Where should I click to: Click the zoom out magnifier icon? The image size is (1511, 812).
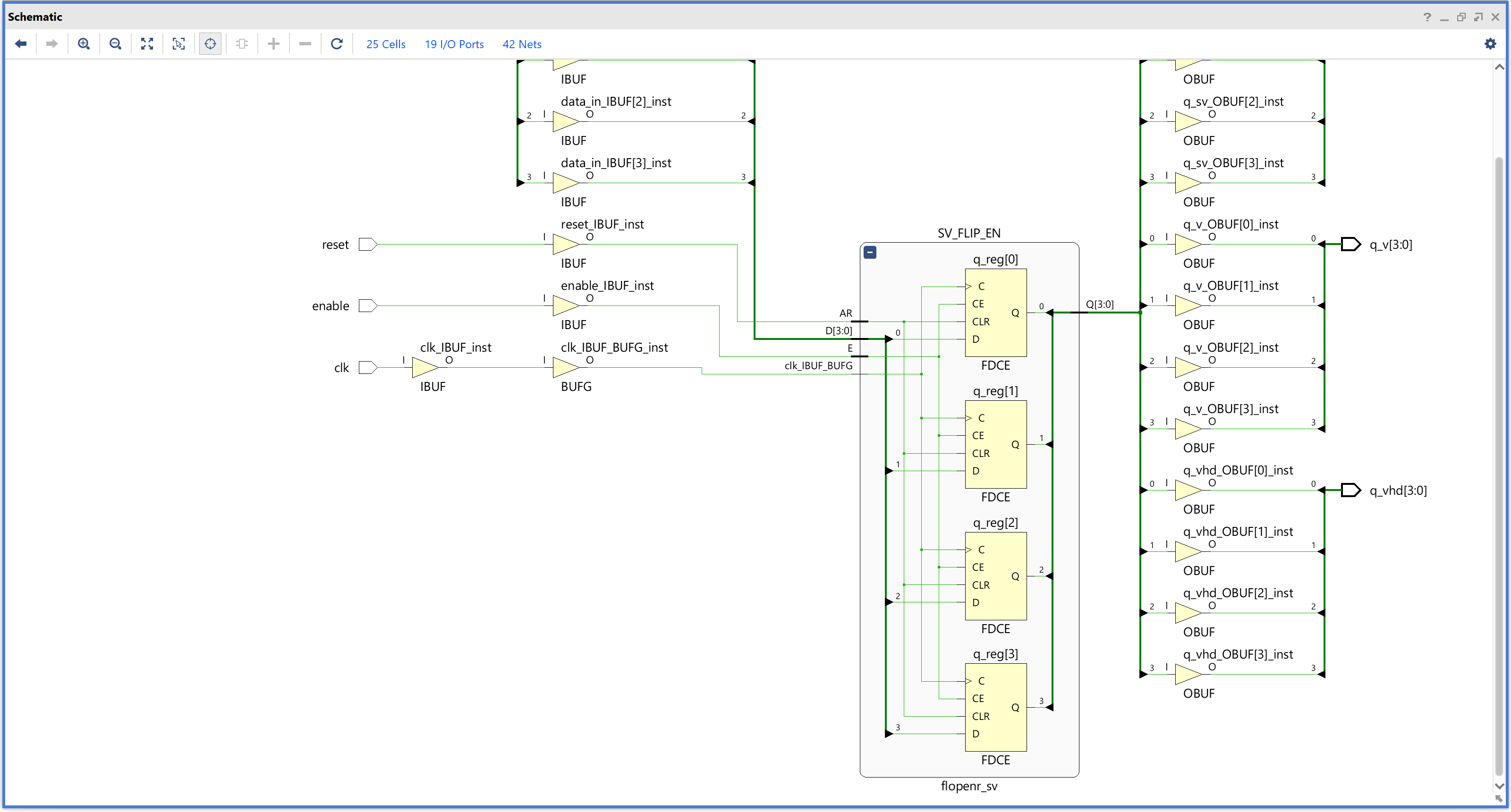coord(116,44)
